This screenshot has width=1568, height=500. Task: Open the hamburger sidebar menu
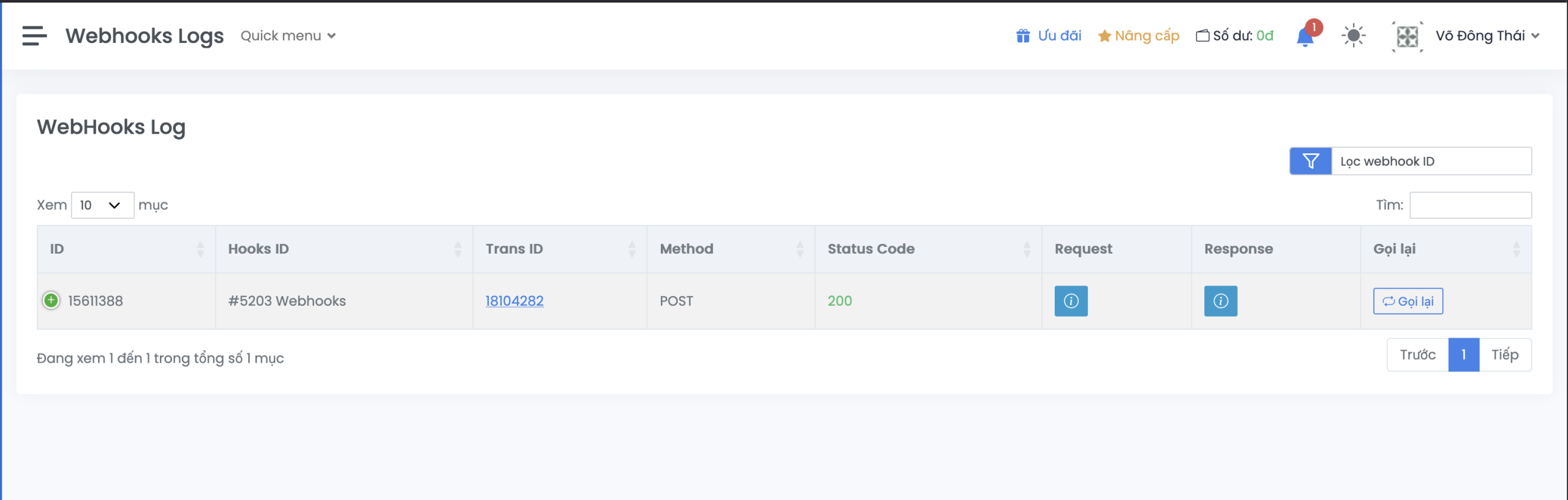tap(34, 36)
